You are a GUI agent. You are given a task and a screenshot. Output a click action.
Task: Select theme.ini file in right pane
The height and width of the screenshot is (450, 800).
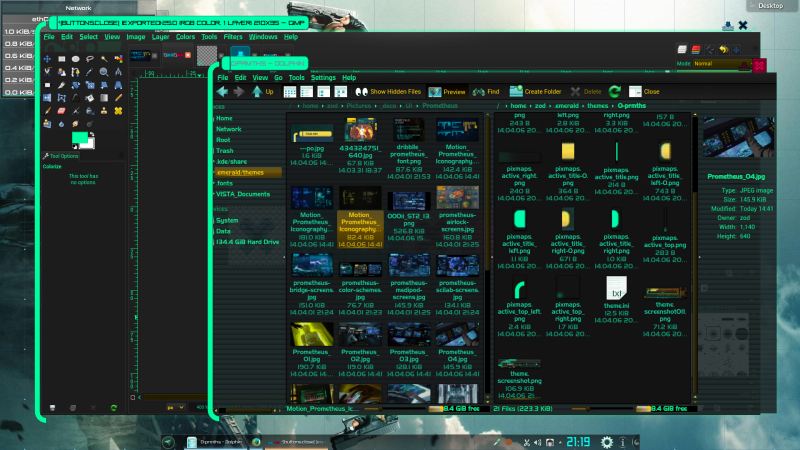pos(616,288)
